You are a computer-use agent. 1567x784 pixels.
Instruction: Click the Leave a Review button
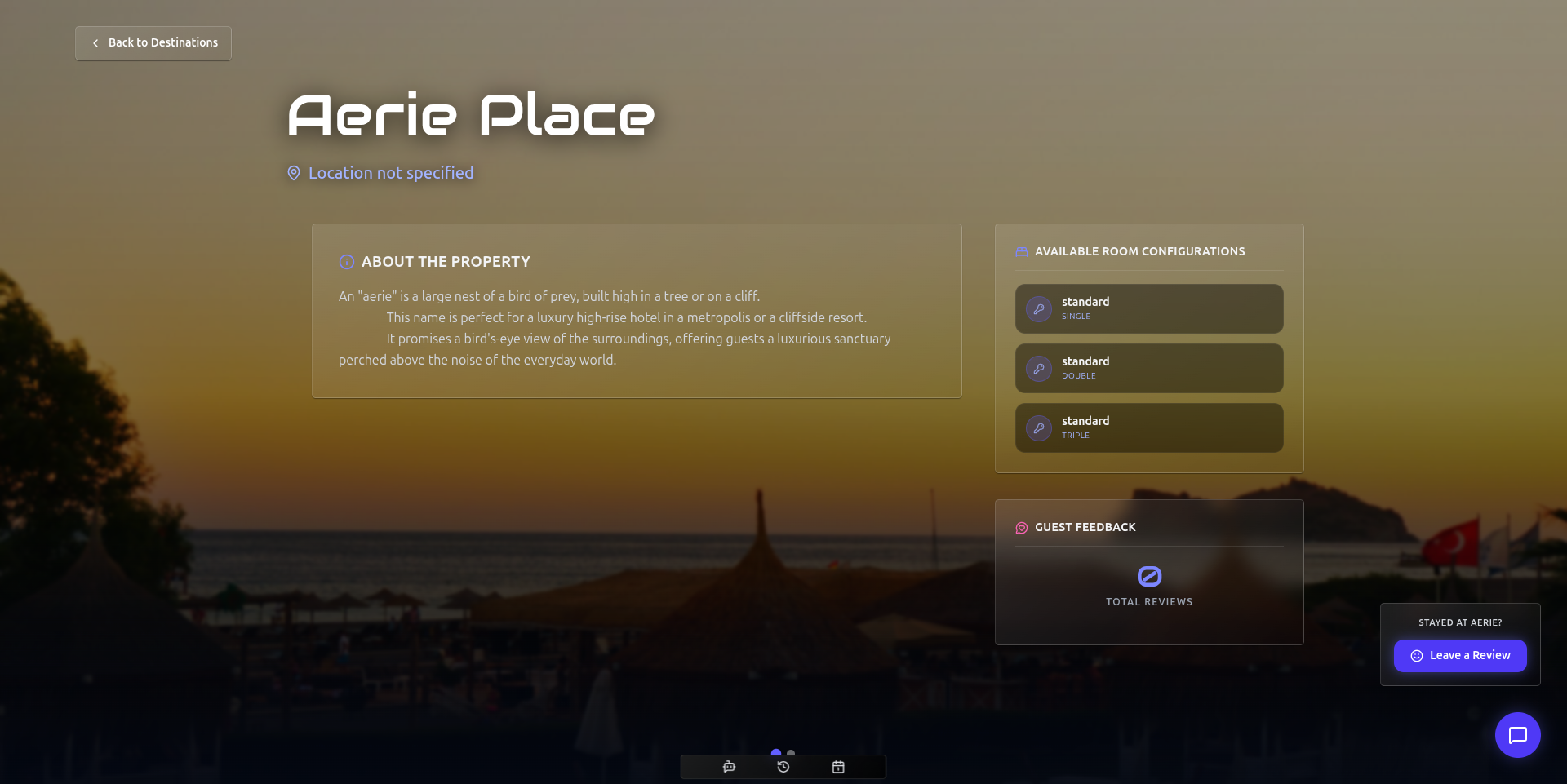coord(1460,656)
